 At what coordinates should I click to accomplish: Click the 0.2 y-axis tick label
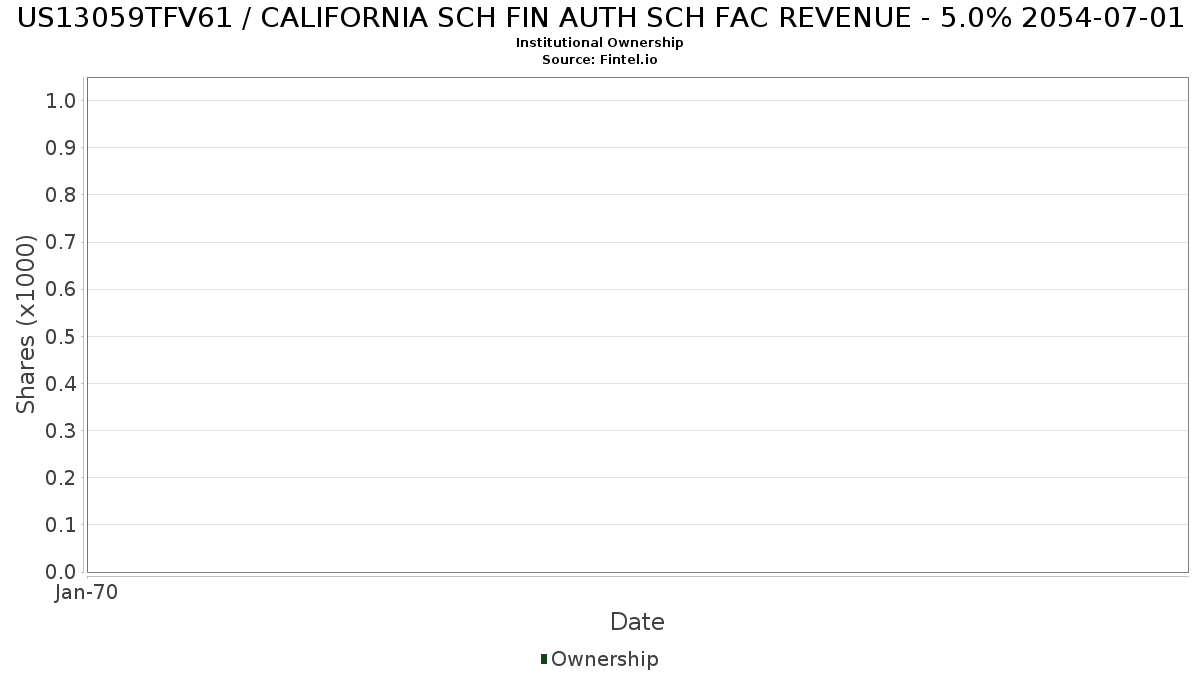[x=61, y=478]
